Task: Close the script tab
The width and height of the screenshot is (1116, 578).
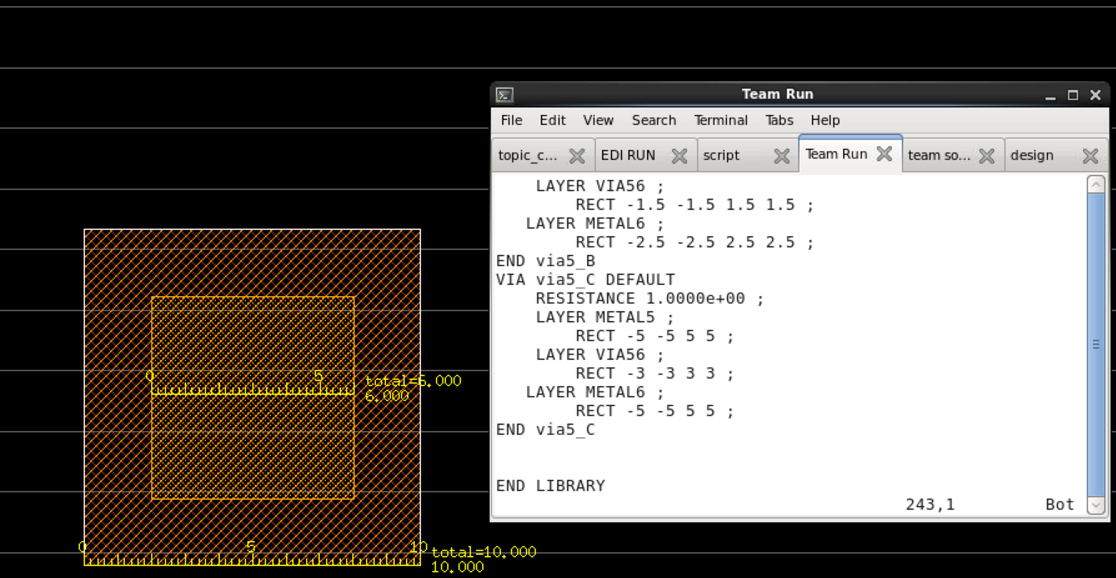Action: coord(781,155)
